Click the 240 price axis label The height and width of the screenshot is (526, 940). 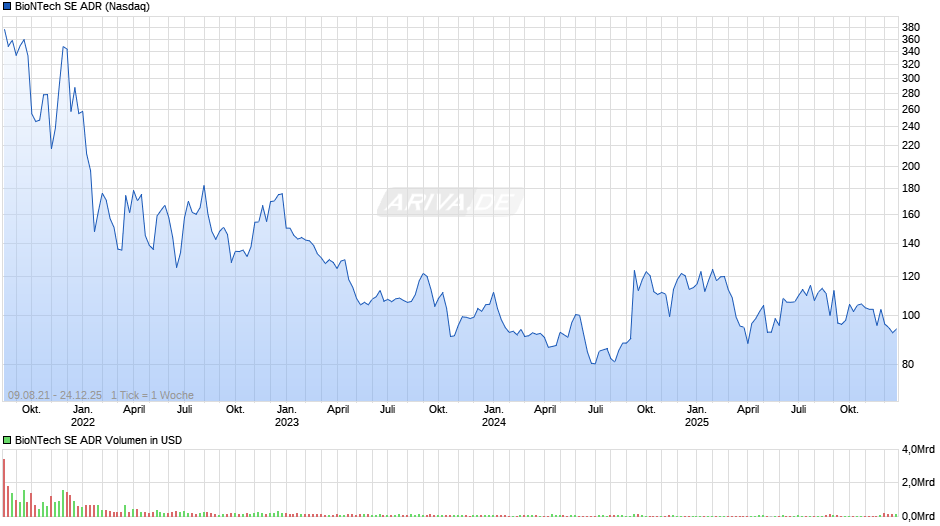click(911, 127)
